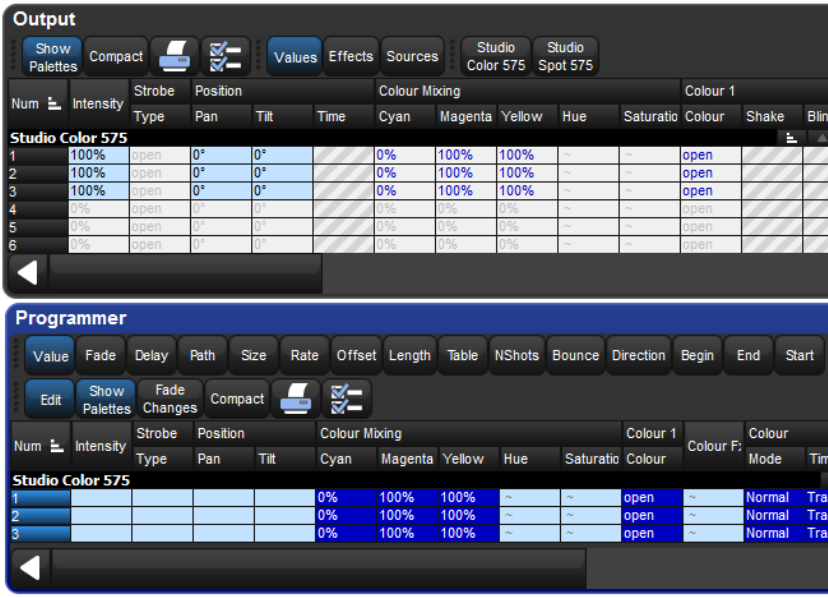Select the End tab in Programmer

coord(748,356)
